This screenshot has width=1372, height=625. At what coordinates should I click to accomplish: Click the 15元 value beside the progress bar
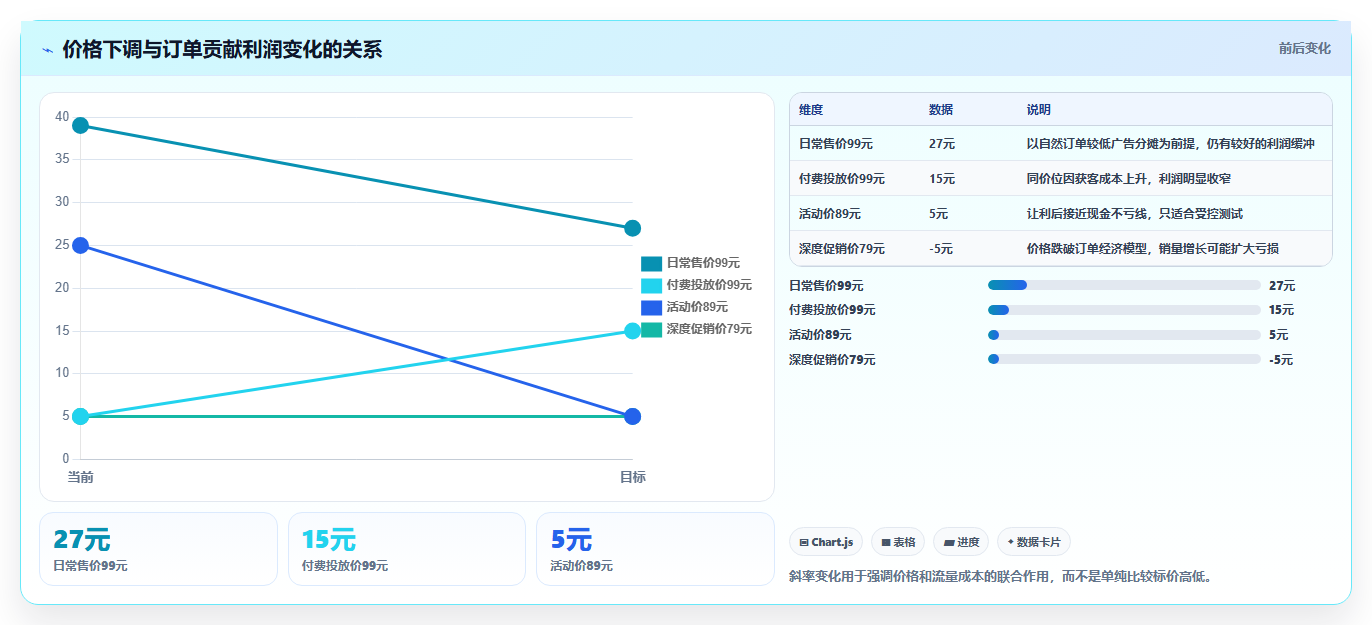coord(1282,310)
